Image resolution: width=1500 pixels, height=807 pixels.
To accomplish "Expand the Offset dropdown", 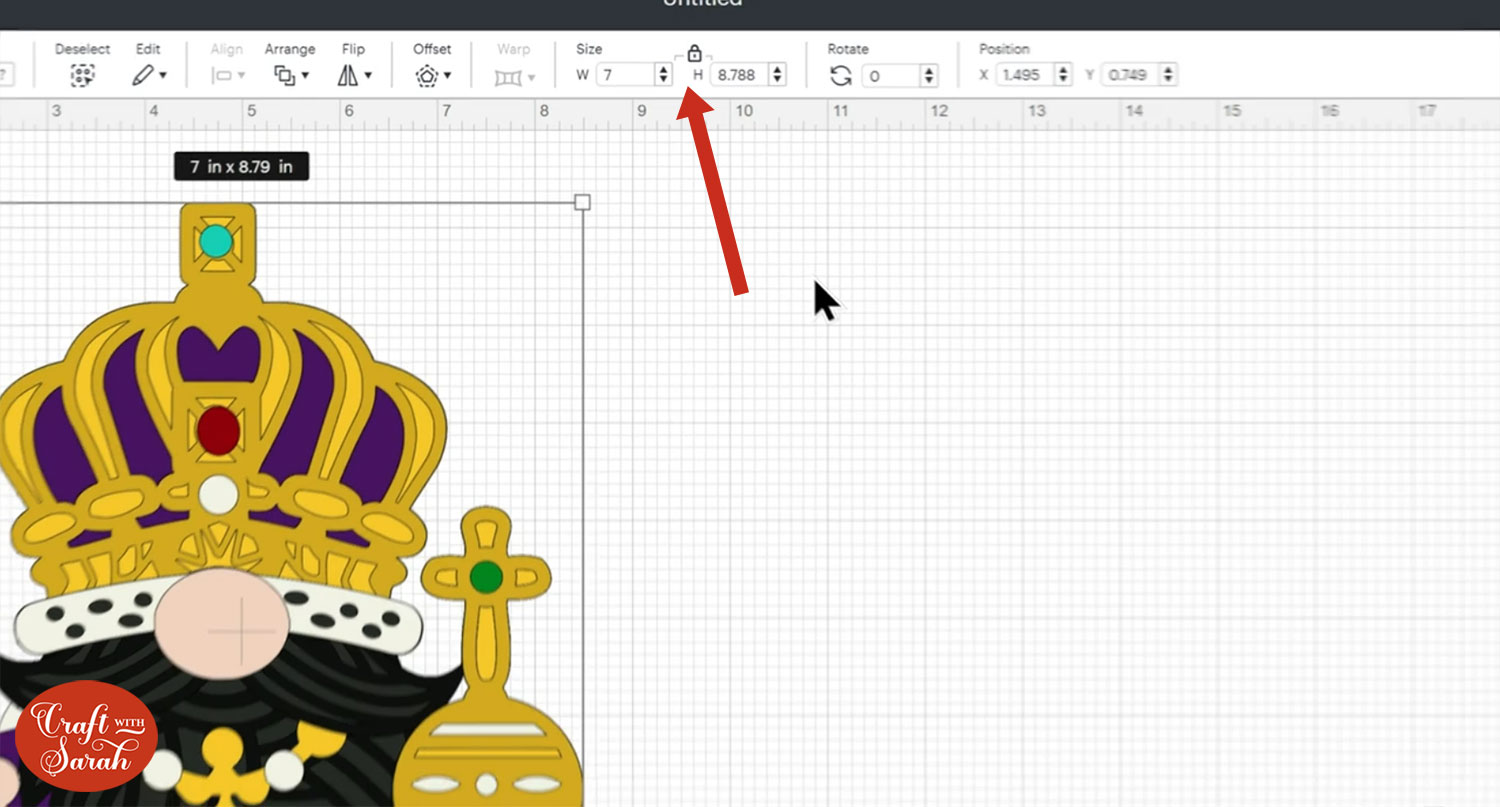I will pyautogui.click(x=433, y=75).
